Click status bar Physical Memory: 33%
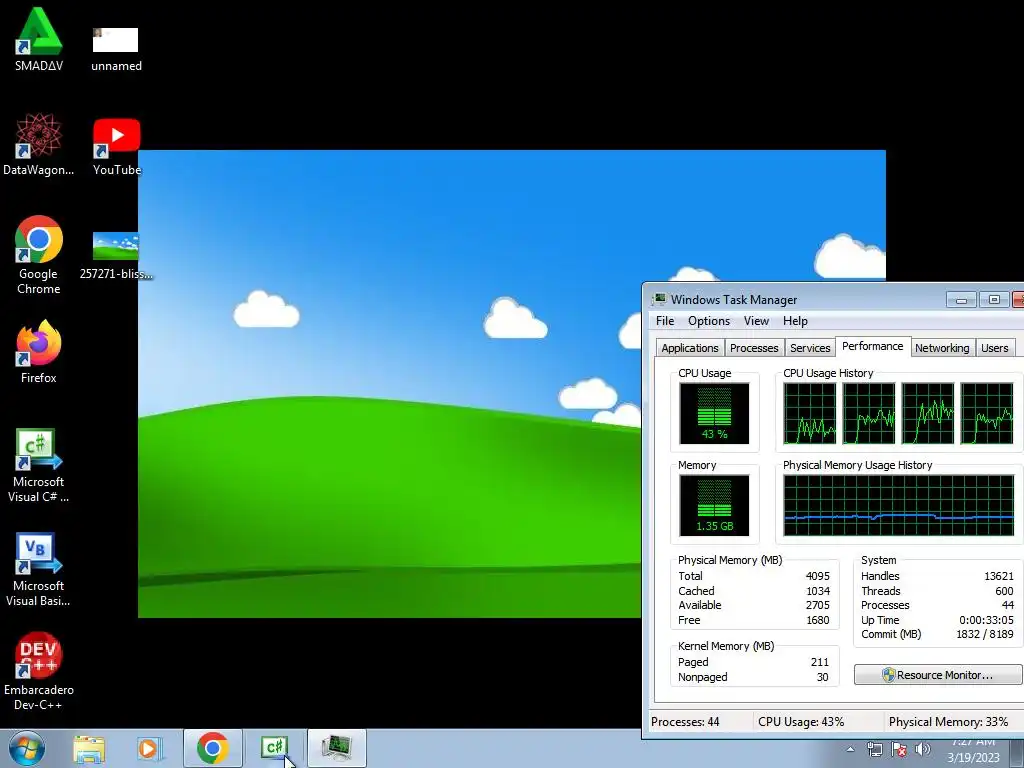The image size is (1024, 768). [x=948, y=722]
